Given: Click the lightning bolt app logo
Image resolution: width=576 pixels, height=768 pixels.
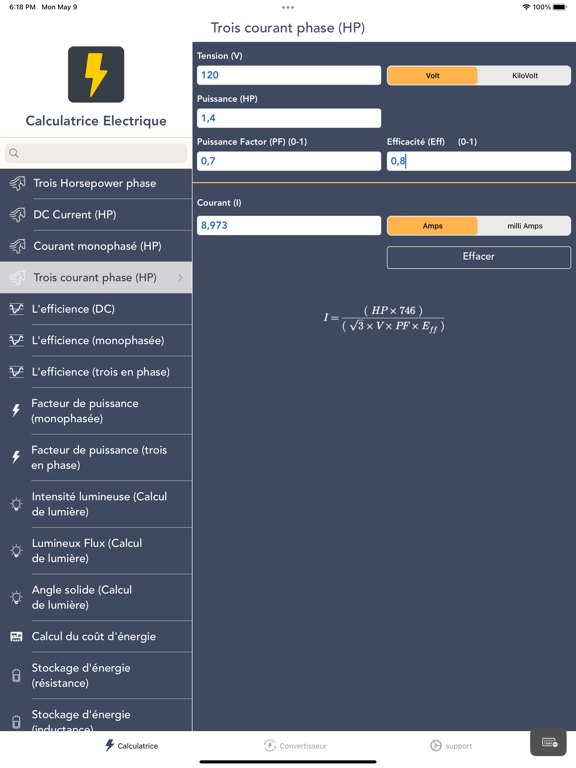Looking at the screenshot, I should tap(96, 74).
